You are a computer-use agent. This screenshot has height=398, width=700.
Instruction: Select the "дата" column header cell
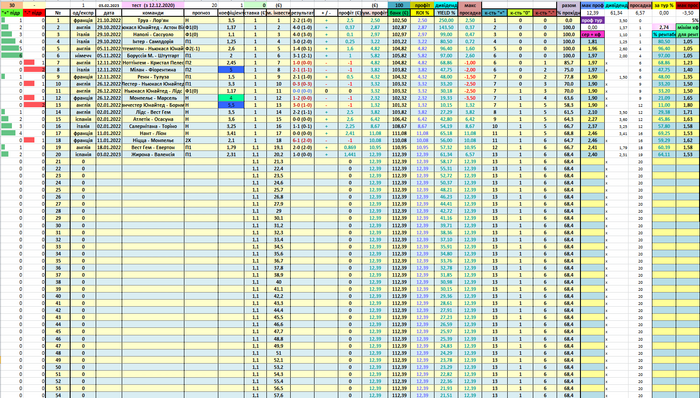click(108, 13)
